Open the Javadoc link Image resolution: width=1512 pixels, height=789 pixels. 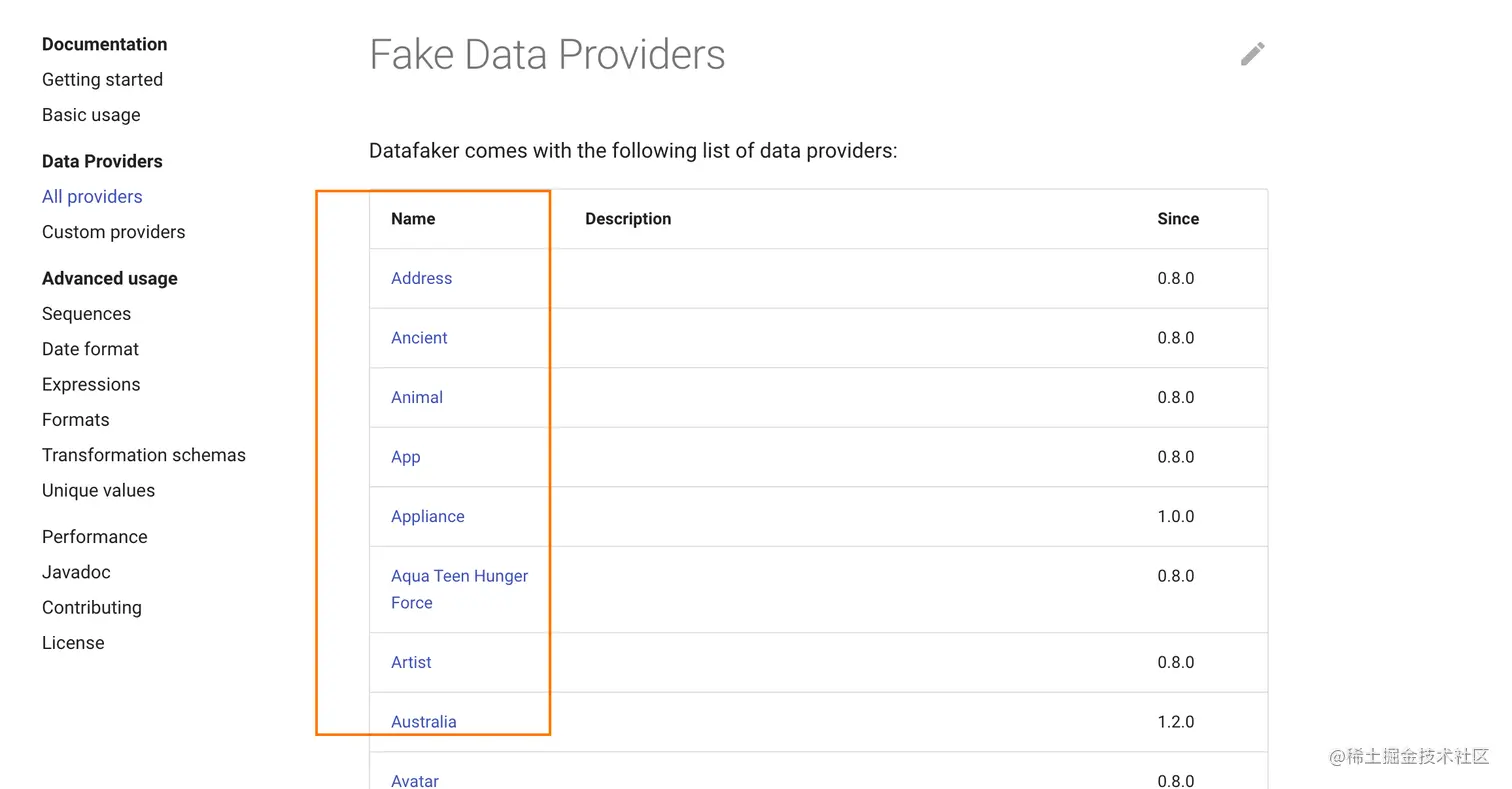tap(76, 572)
